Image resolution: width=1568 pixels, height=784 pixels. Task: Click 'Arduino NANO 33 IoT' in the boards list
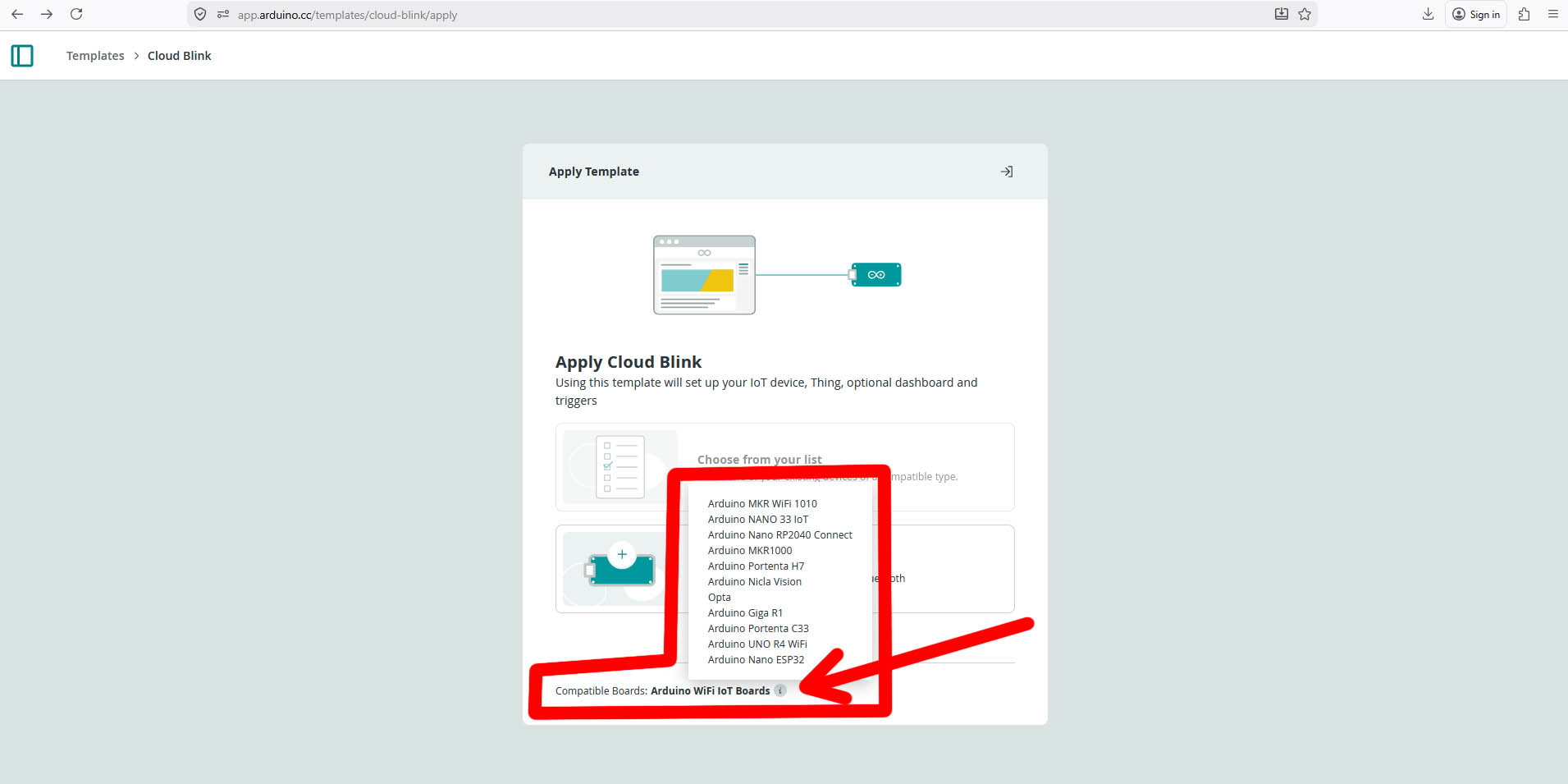tap(758, 520)
